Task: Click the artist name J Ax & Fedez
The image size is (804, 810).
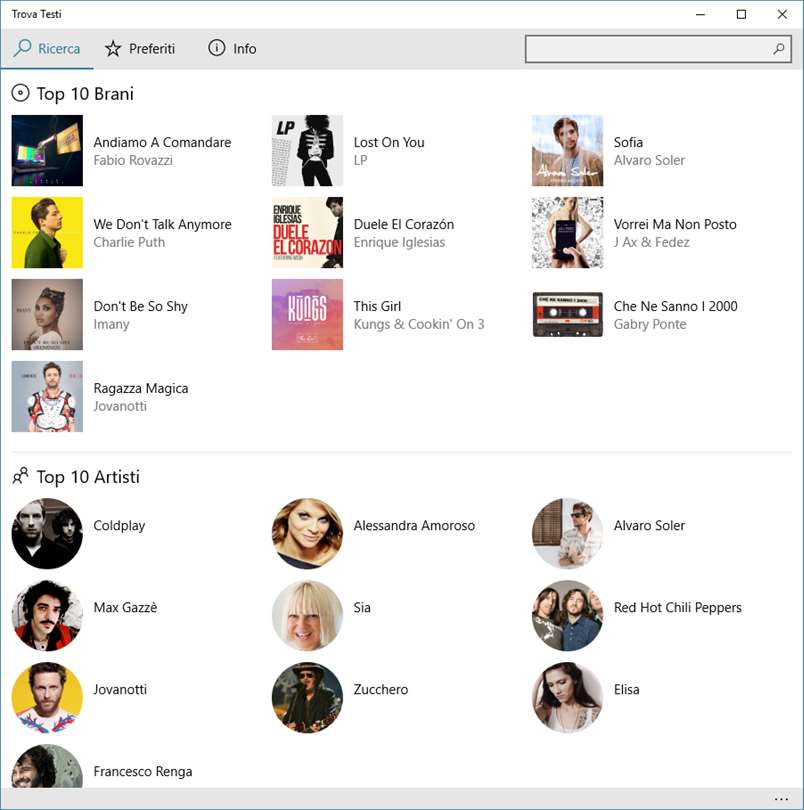Action: pyautogui.click(x=652, y=242)
